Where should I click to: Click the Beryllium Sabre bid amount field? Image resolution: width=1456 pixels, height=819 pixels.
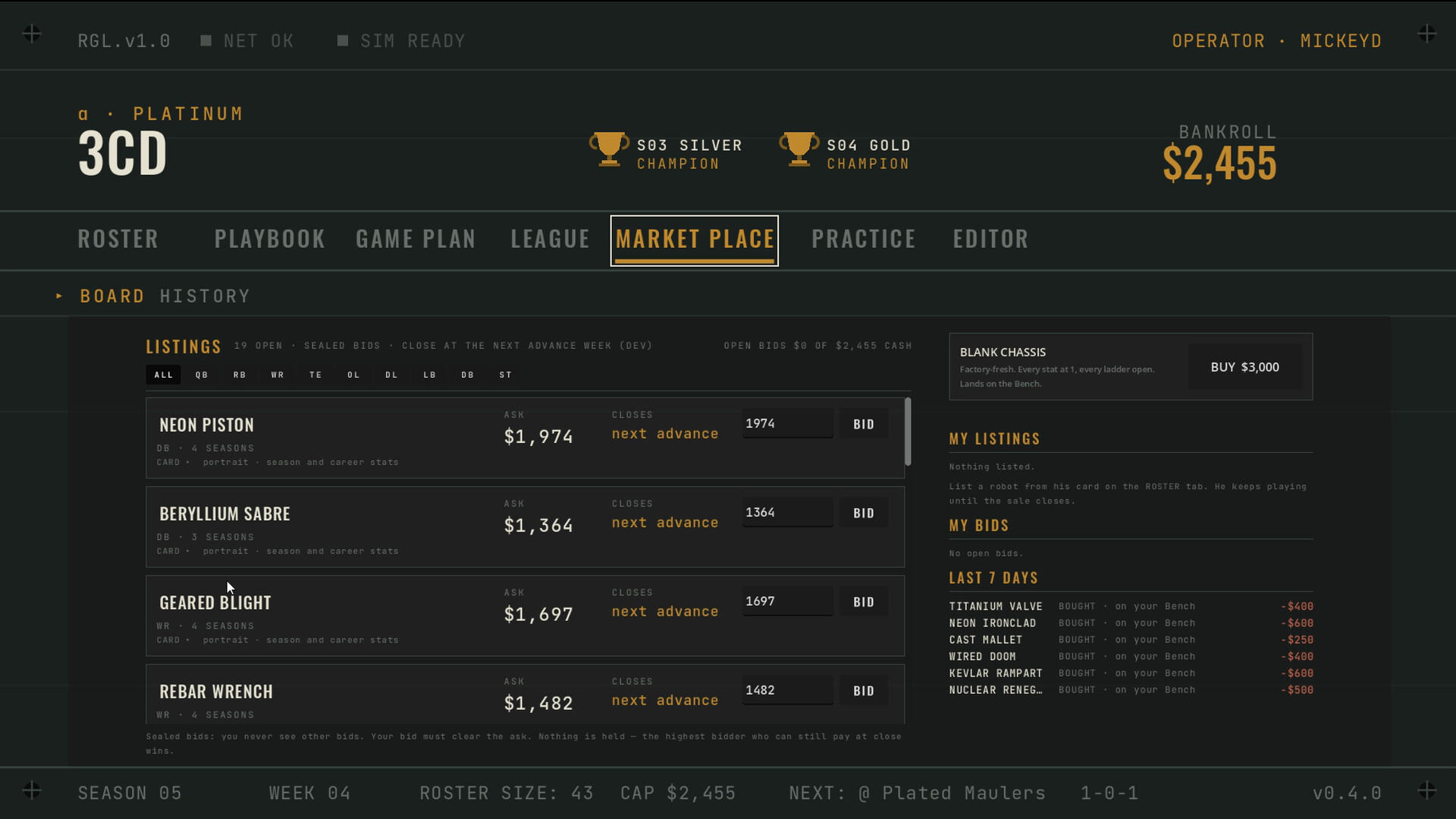coord(787,513)
